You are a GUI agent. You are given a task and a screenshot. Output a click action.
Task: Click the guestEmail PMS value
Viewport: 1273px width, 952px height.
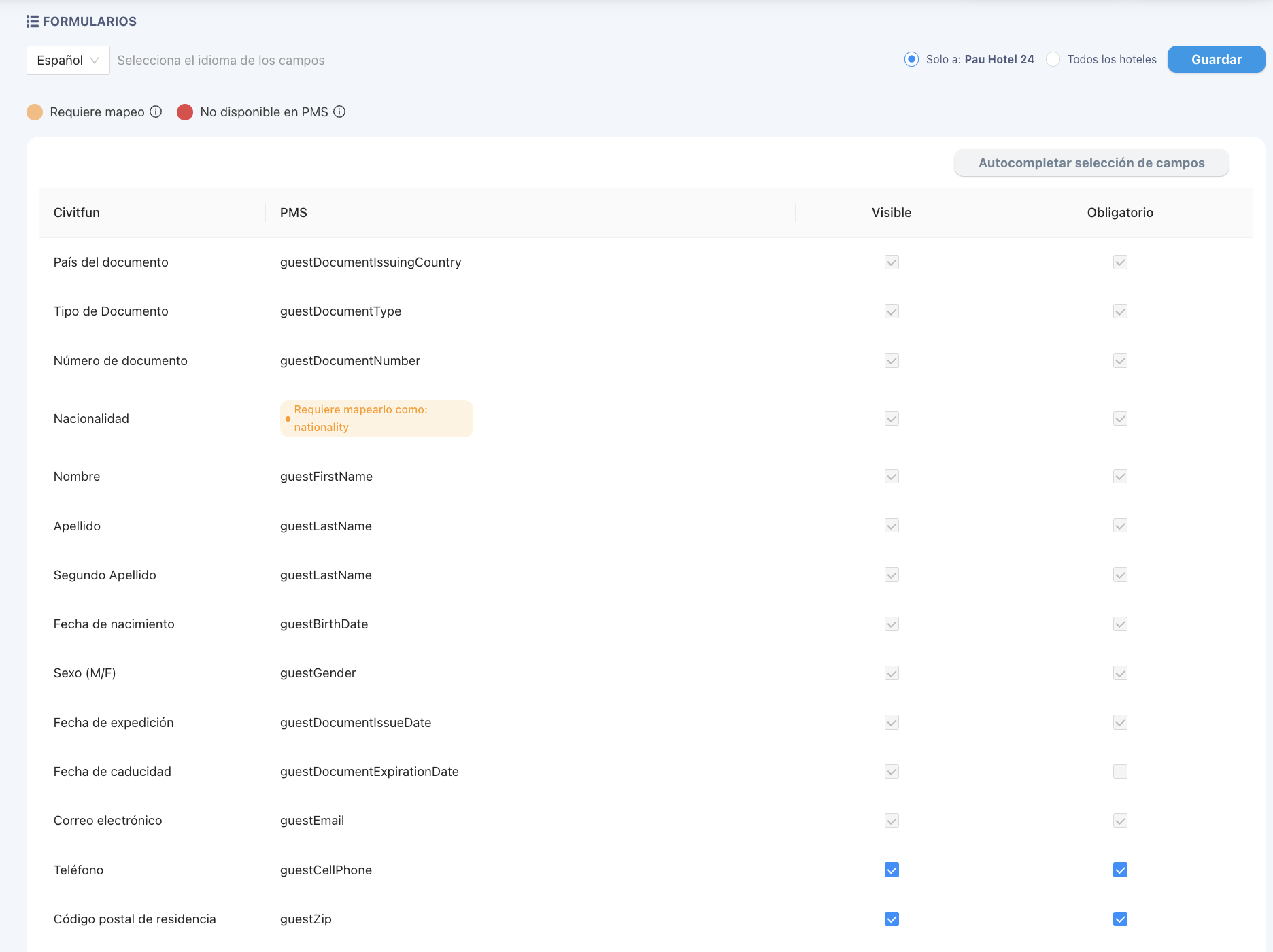coord(312,821)
